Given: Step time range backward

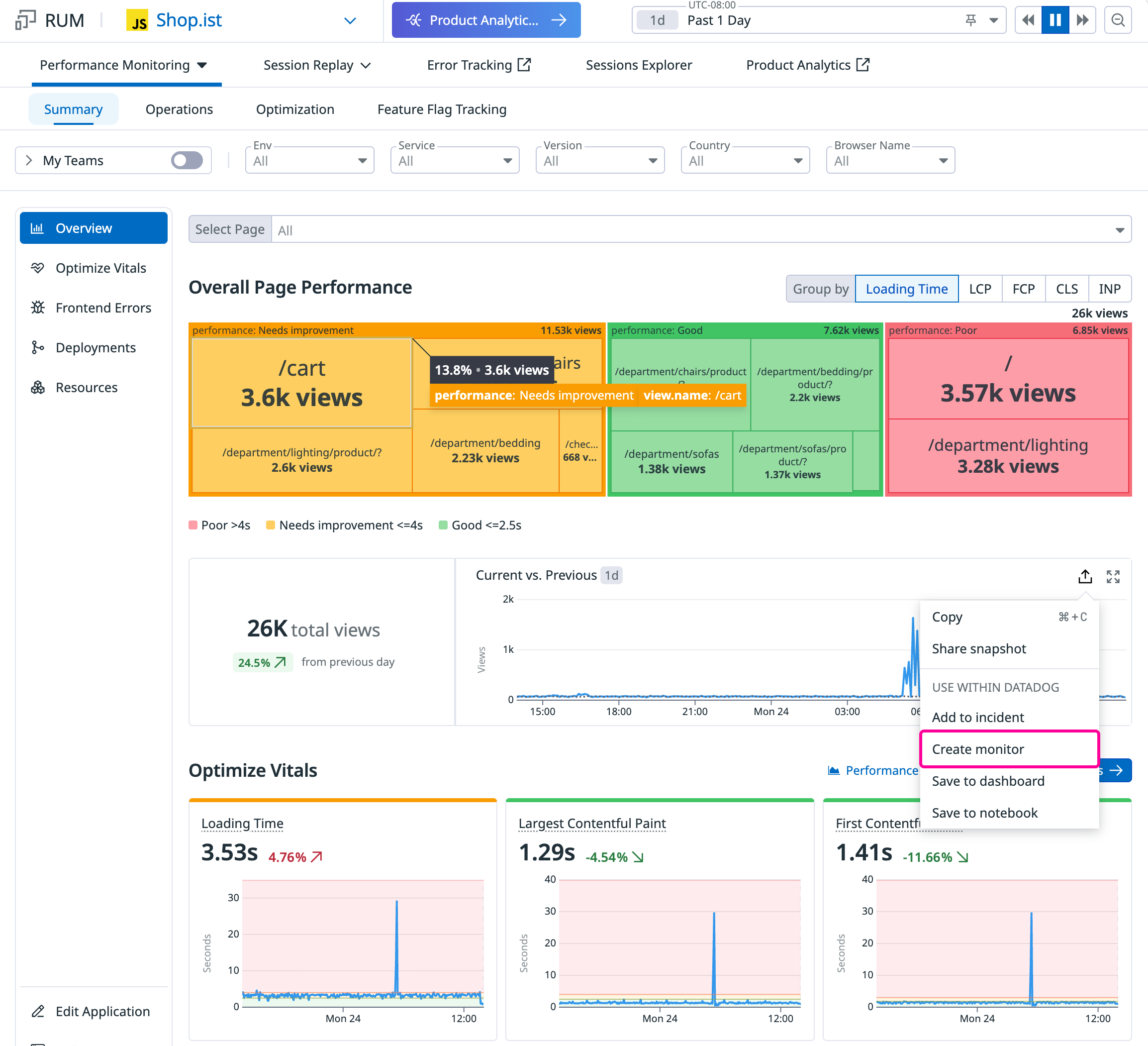Looking at the screenshot, I should 1028,20.
